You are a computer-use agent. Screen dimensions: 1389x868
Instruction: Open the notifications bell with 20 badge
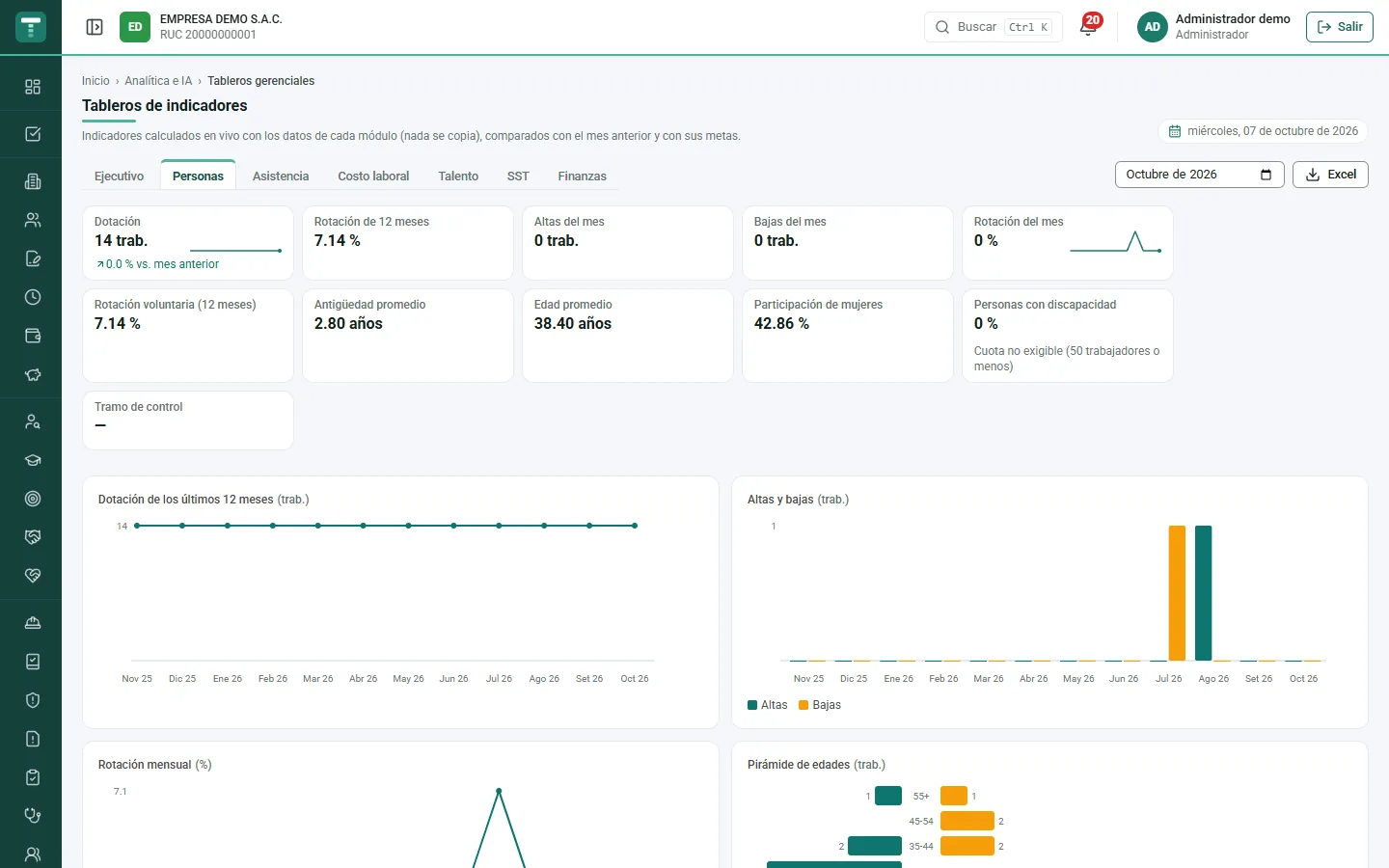tap(1089, 26)
